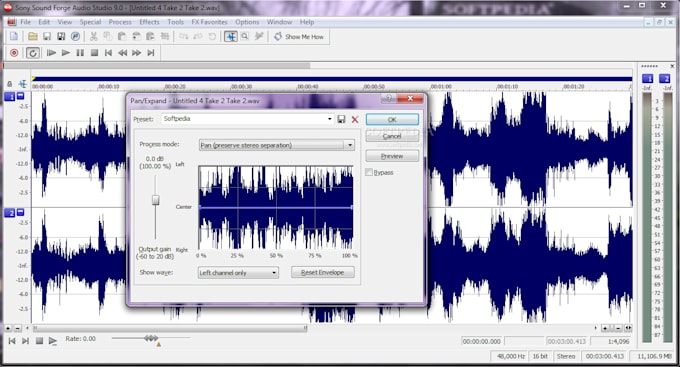Click the Save As disk icon
This screenshot has height=367, width=680.
(61, 37)
